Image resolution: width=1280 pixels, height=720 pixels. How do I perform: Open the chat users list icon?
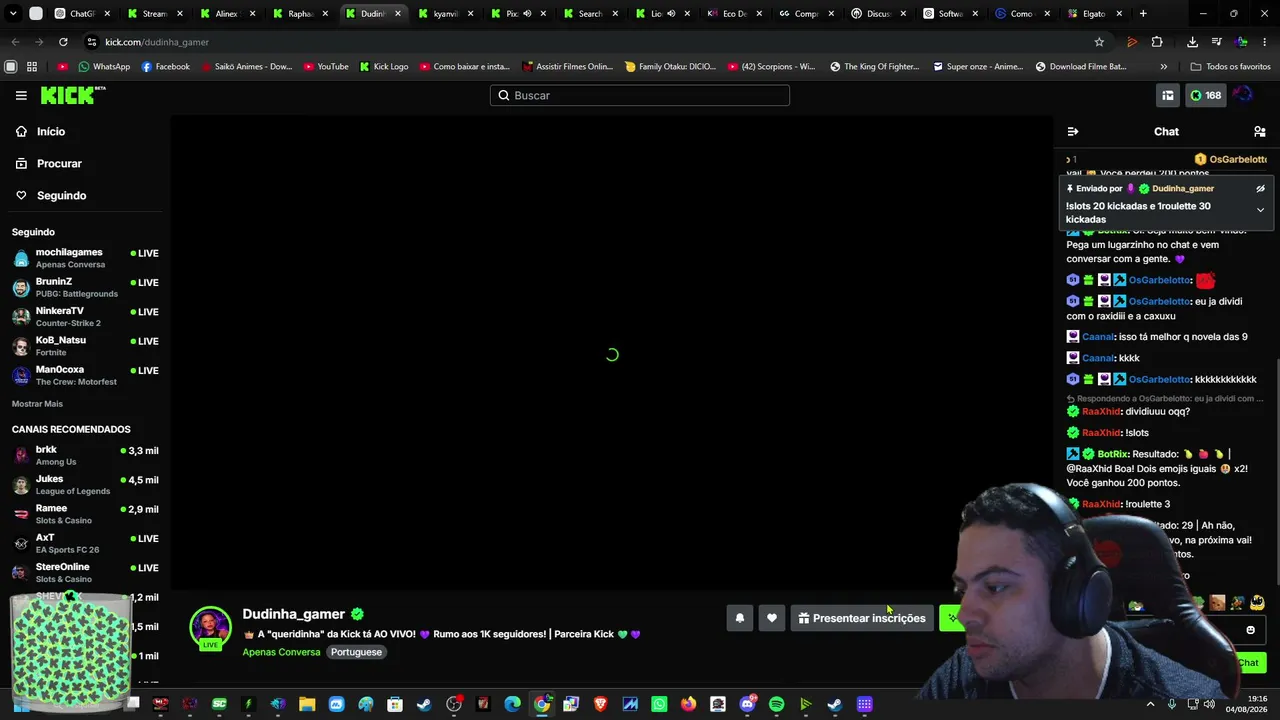(x=1259, y=131)
